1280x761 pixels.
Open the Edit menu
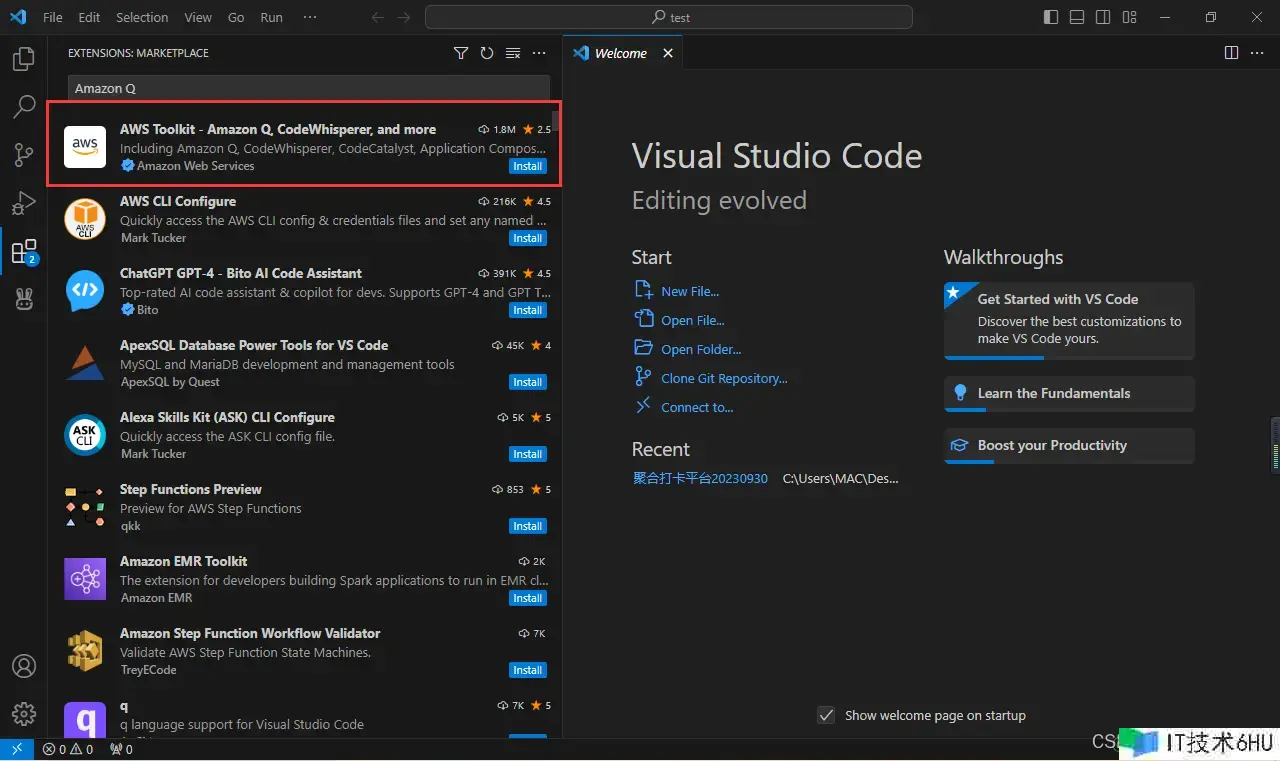[x=89, y=17]
